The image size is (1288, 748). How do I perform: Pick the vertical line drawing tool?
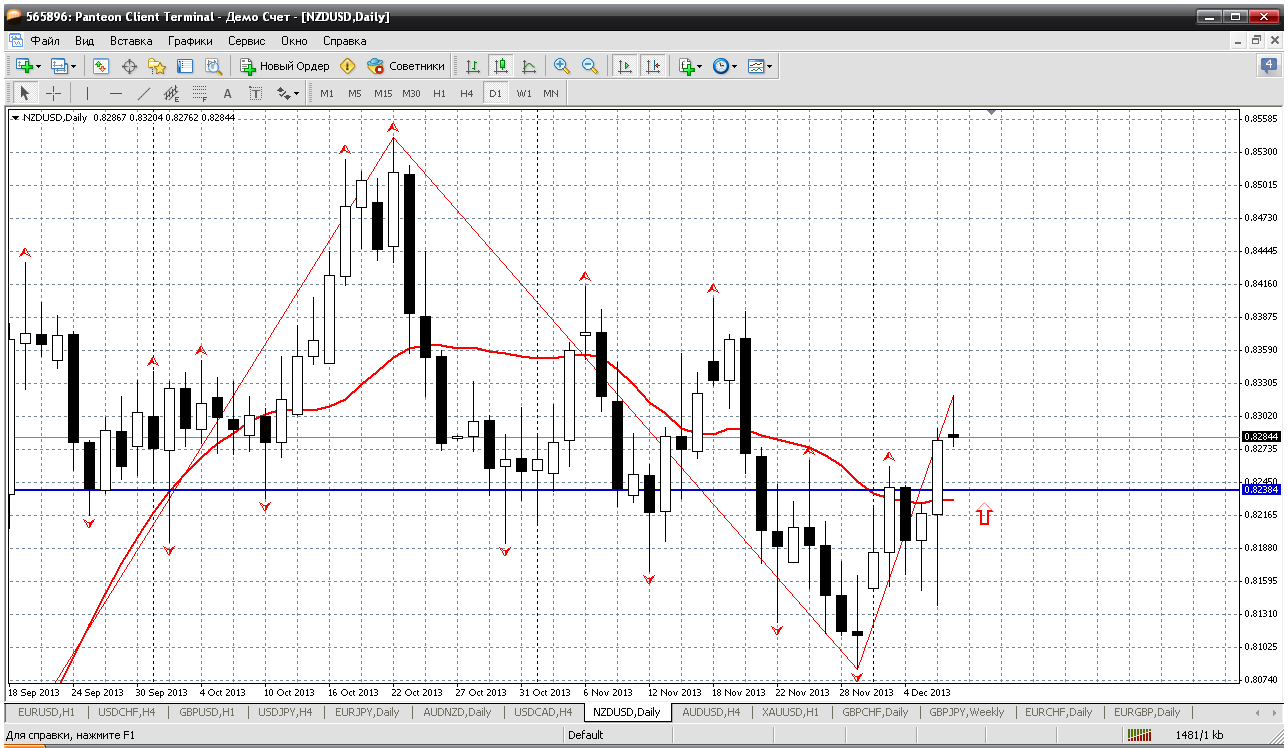coord(88,93)
